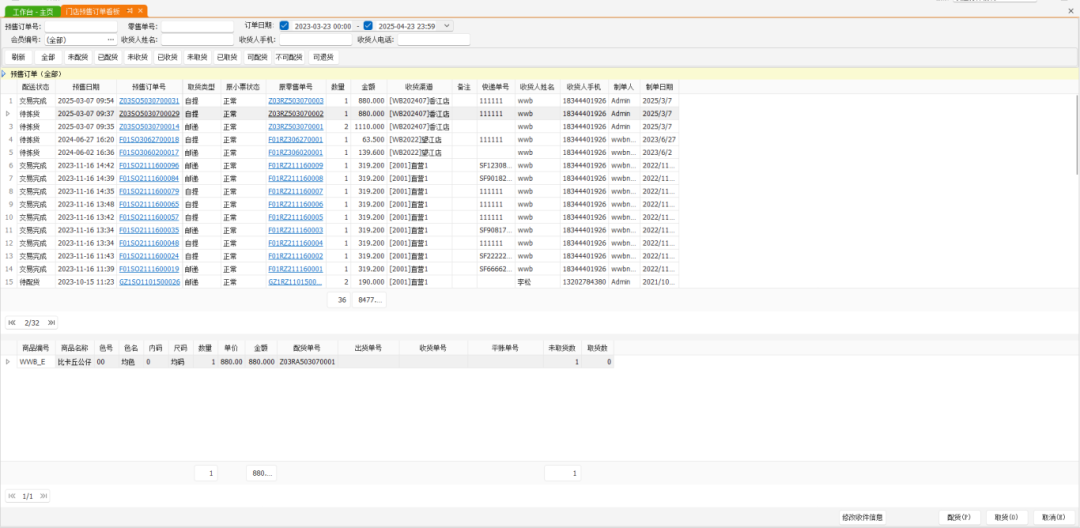The image size is (1080, 528).
Task: Click row indicator arrow beside WWB_E item
Action: [x=8, y=361]
